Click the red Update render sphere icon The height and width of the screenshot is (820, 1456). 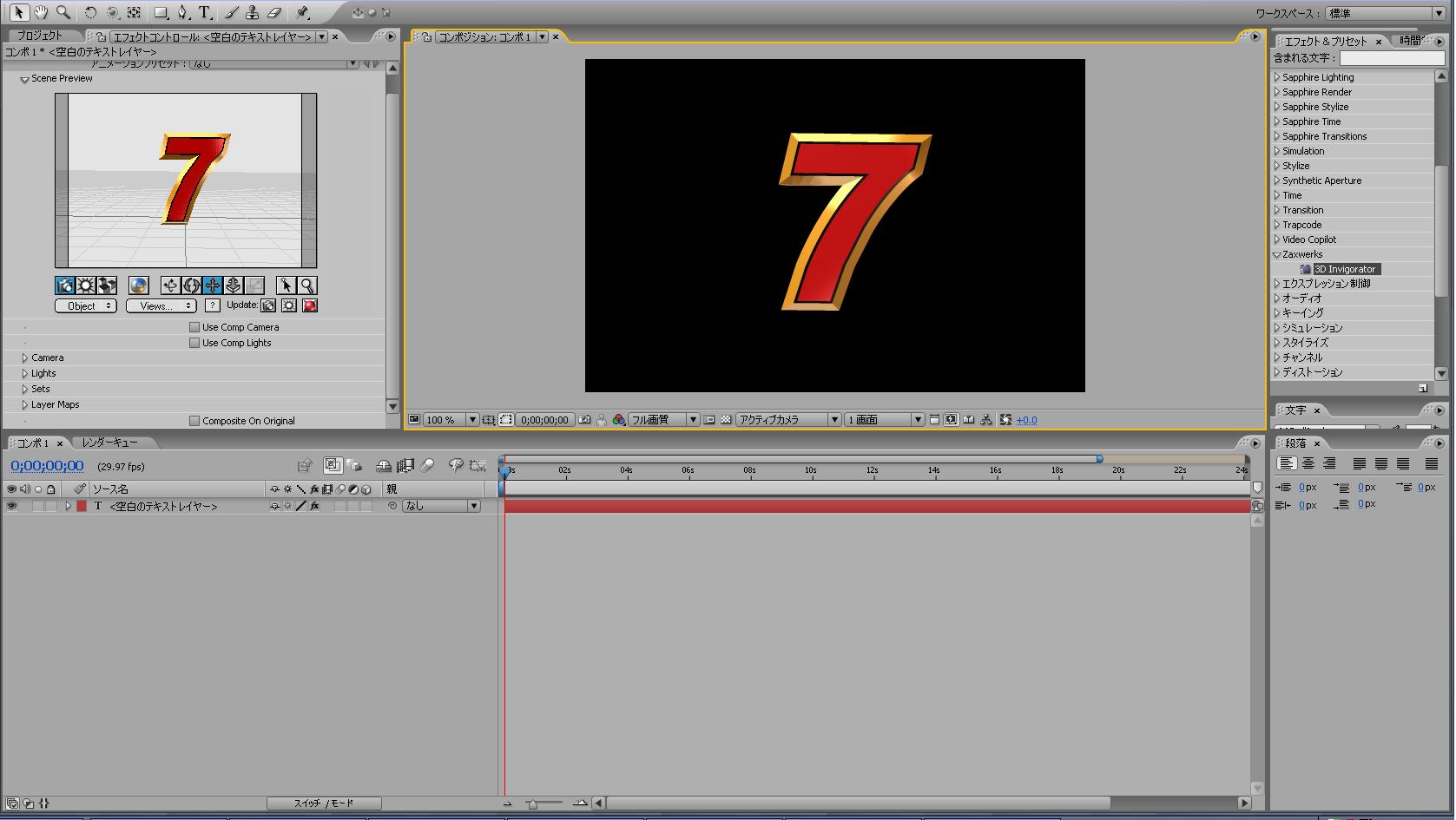click(310, 305)
